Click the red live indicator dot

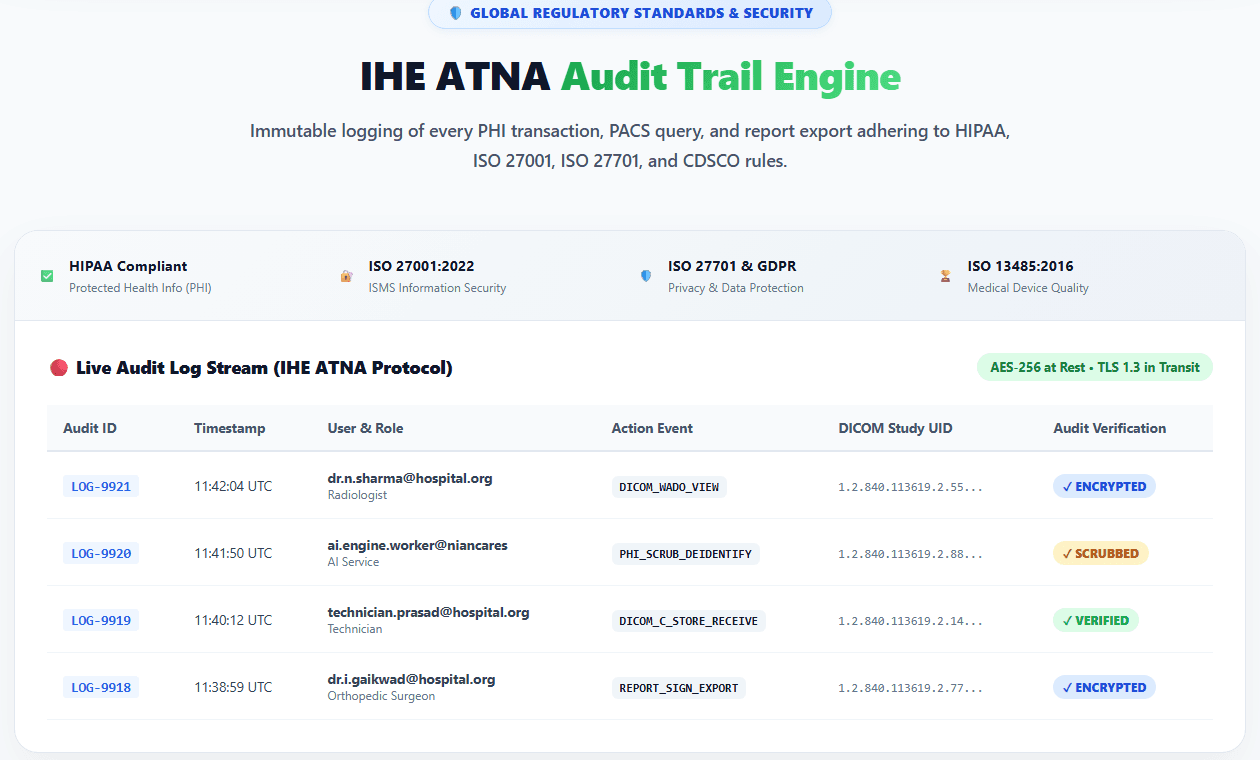point(58,368)
